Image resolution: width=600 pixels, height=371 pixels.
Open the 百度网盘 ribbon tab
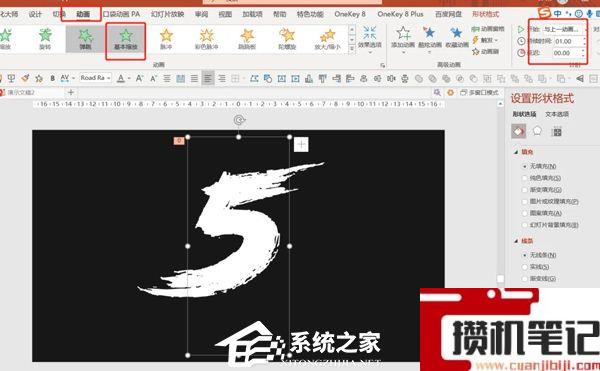tap(448, 14)
